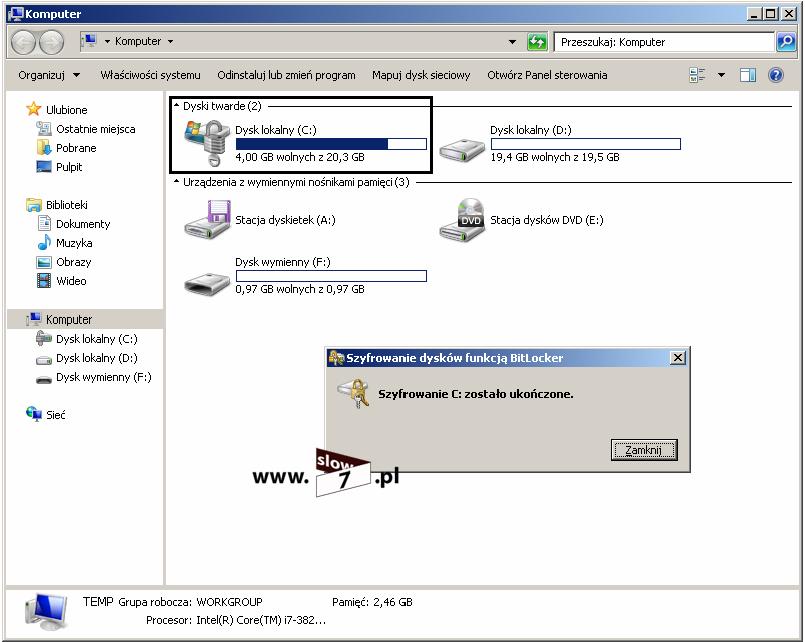Go back with the Back arrow button
Screen dimensions: 805x642
[x=23, y=42]
